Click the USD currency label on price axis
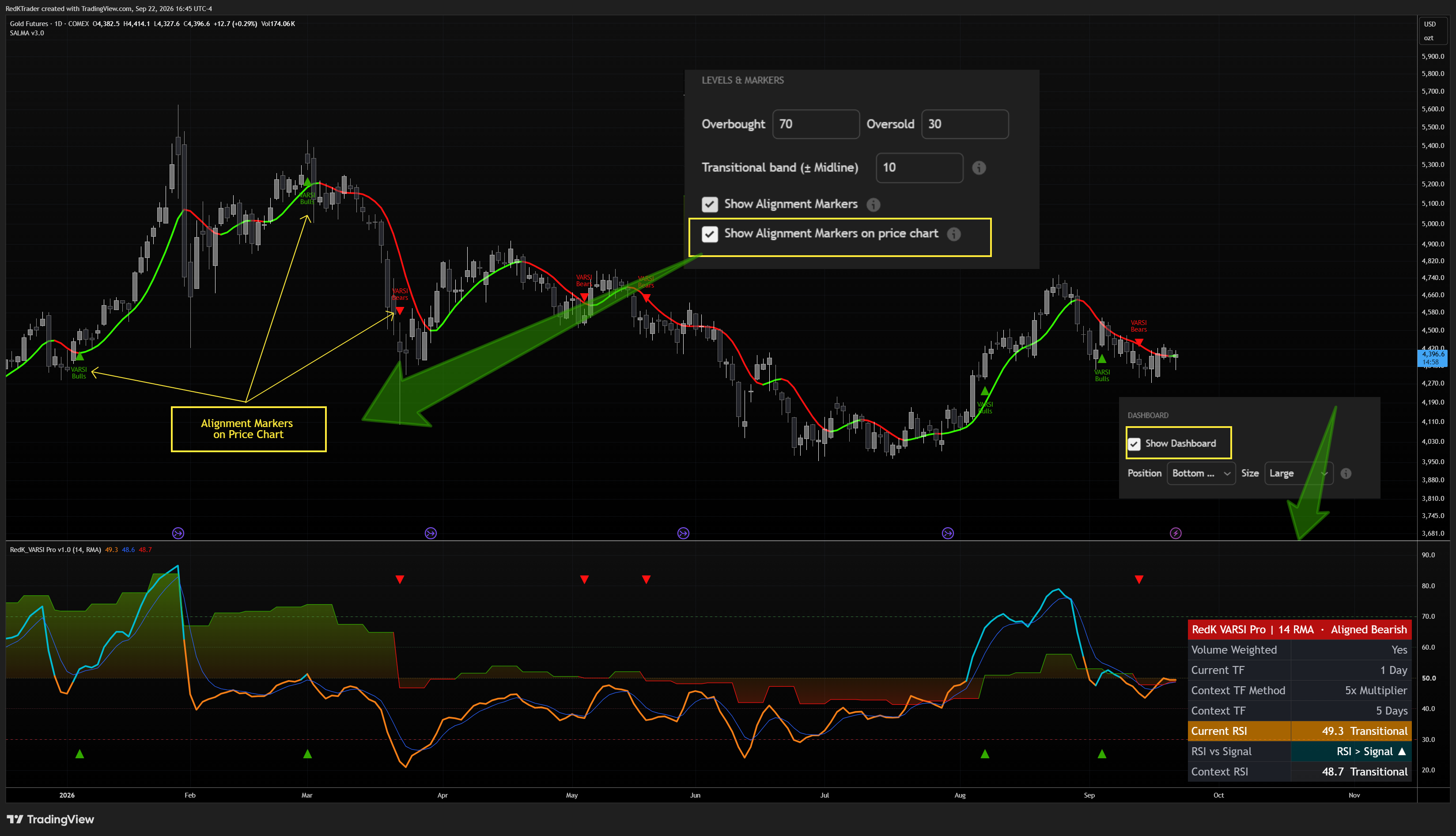This screenshot has height=836, width=1456. (x=1430, y=24)
